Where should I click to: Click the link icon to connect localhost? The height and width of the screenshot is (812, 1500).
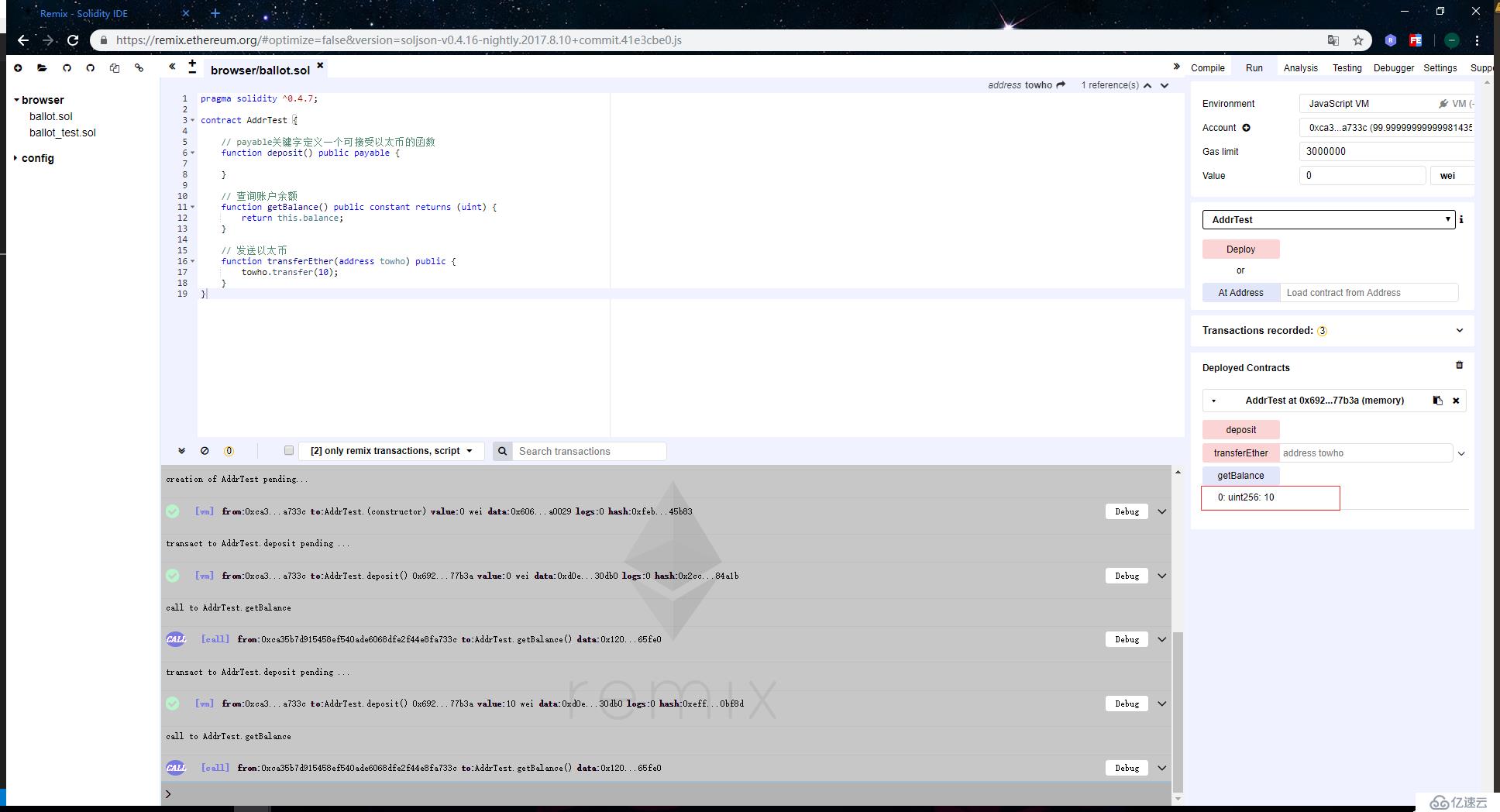[139, 68]
